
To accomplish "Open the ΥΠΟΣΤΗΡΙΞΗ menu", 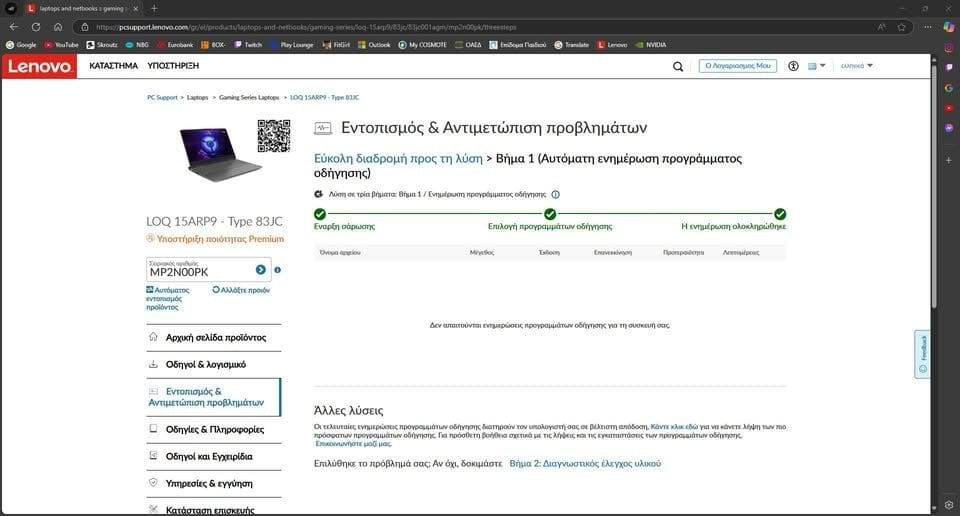I will (x=173, y=65).
